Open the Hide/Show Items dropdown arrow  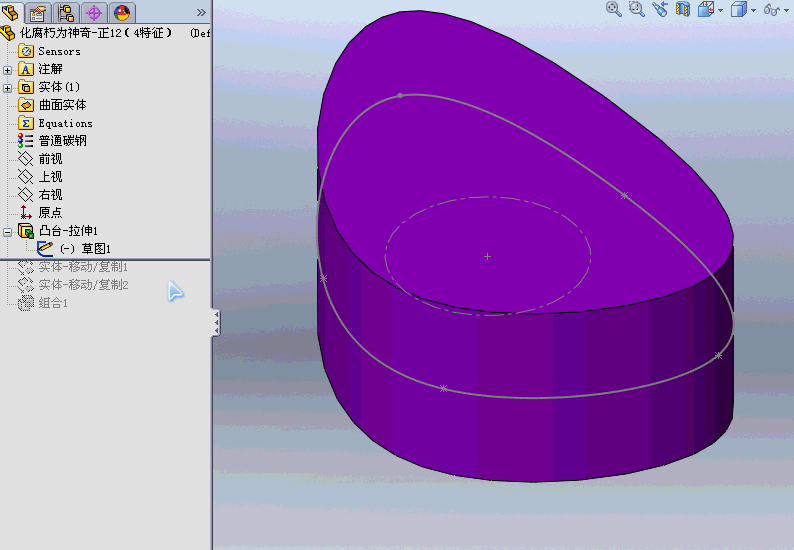pos(786,11)
